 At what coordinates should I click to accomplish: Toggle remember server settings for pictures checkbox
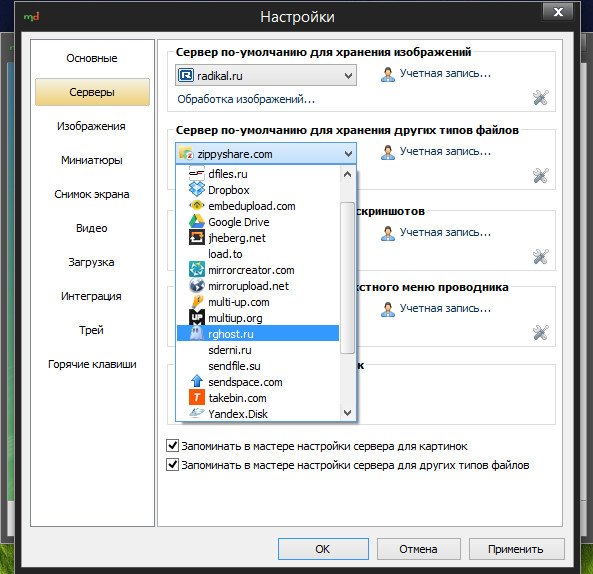pyautogui.click(x=172, y=445)
